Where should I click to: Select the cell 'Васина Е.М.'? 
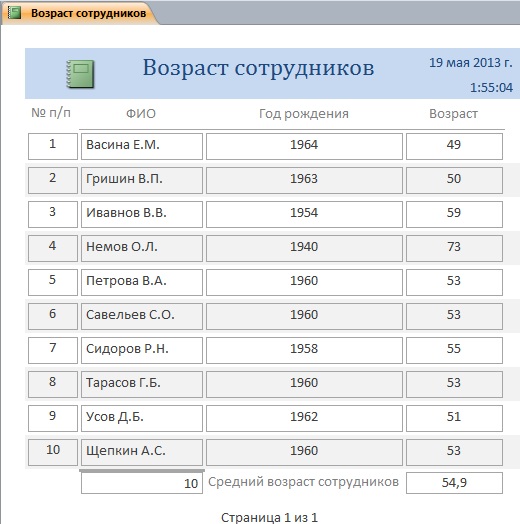coord(142,146)
